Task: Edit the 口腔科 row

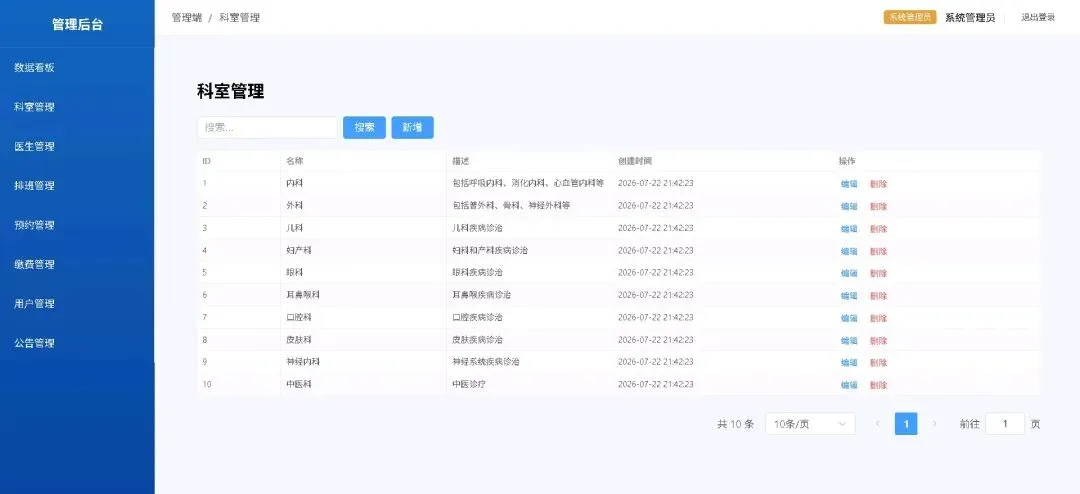Action: (849, 318)
